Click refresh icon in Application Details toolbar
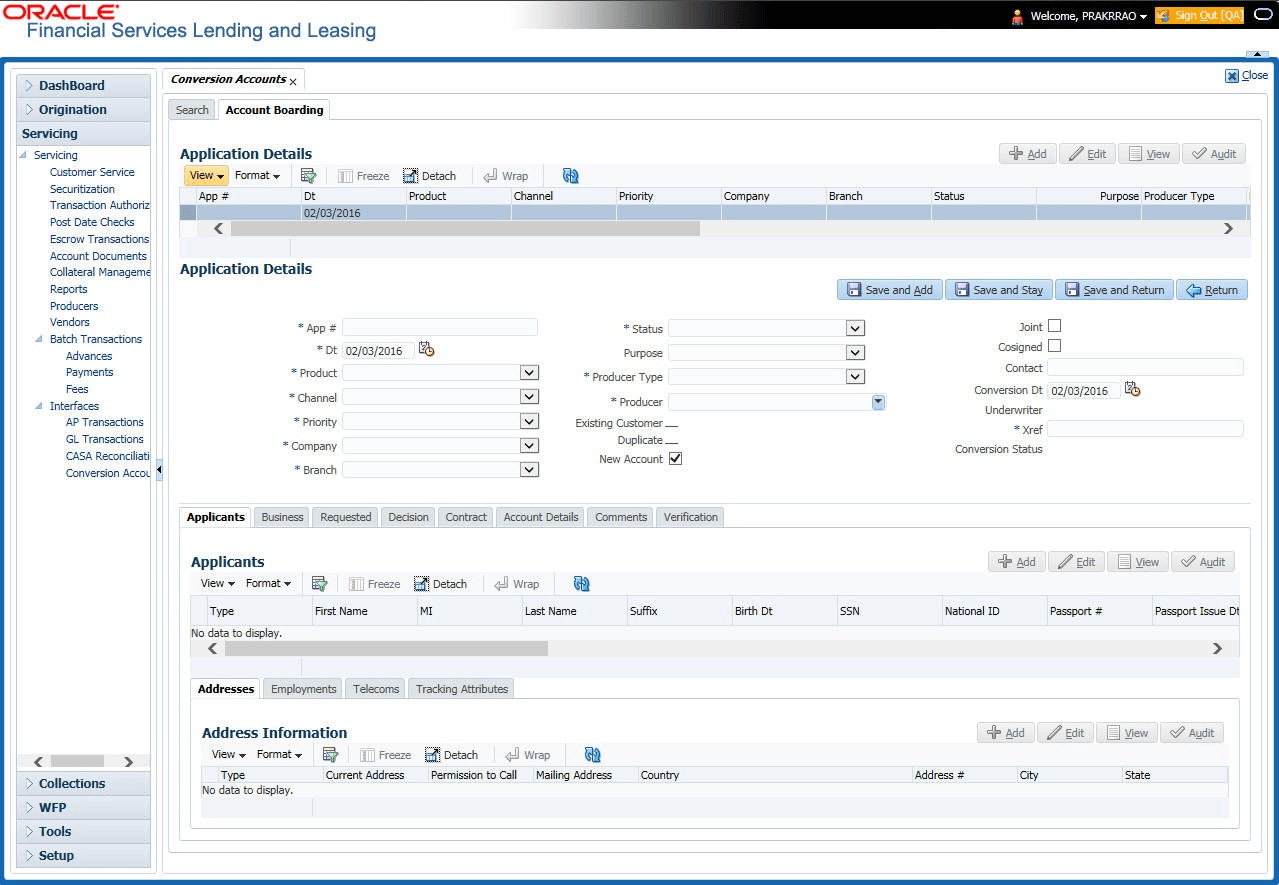The width and height of the screenshot is (1279, 885). 571,176
